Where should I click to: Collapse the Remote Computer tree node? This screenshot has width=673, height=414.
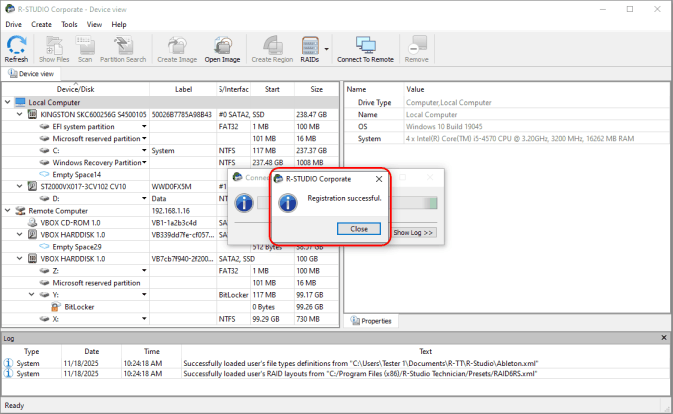click(7, 211)
